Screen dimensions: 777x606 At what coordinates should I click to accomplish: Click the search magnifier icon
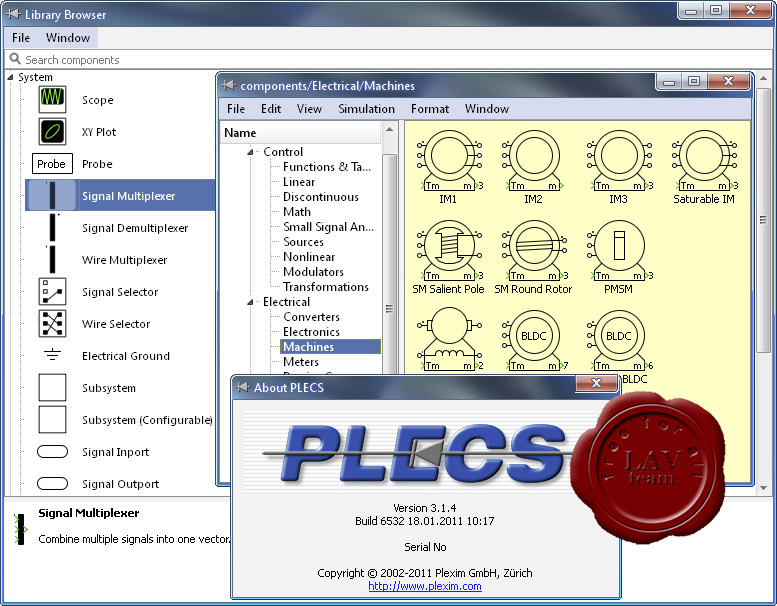coord(15,59)
